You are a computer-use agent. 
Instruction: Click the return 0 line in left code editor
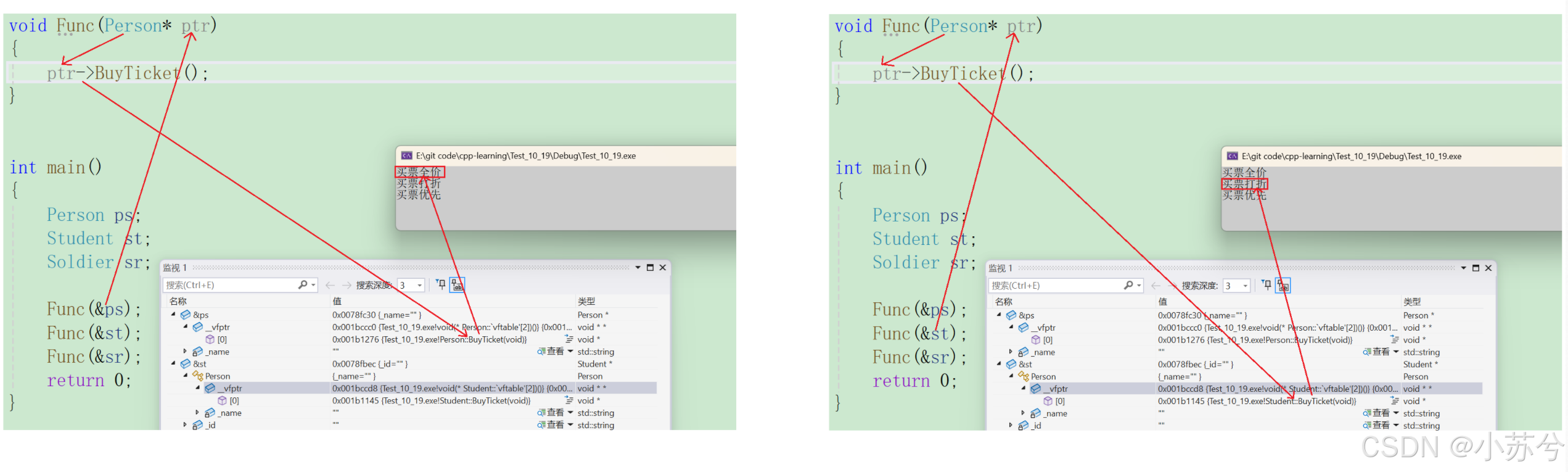tap(89, 380)
